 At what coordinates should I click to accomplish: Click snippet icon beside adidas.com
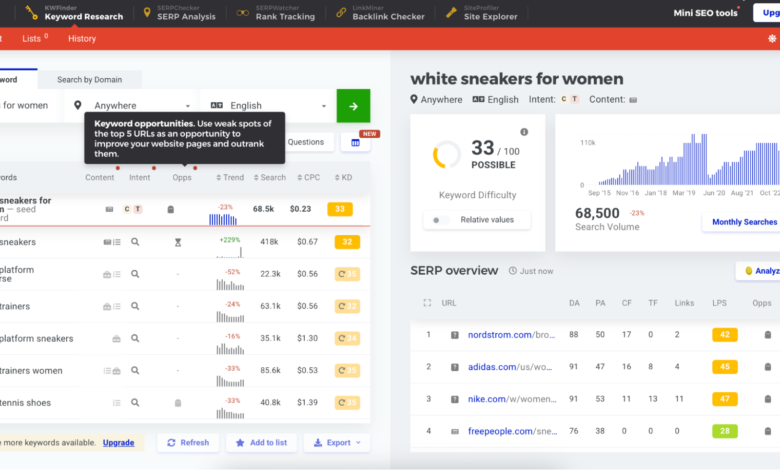(455, 367)
